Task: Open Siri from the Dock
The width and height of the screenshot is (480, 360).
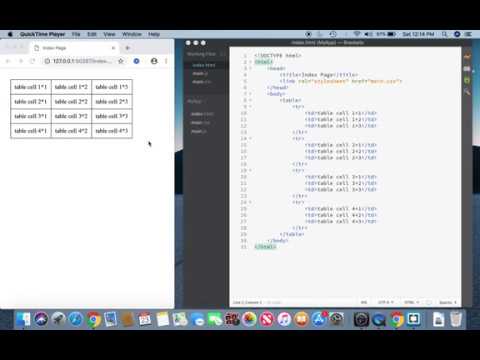Action: (x=41, y=319)
